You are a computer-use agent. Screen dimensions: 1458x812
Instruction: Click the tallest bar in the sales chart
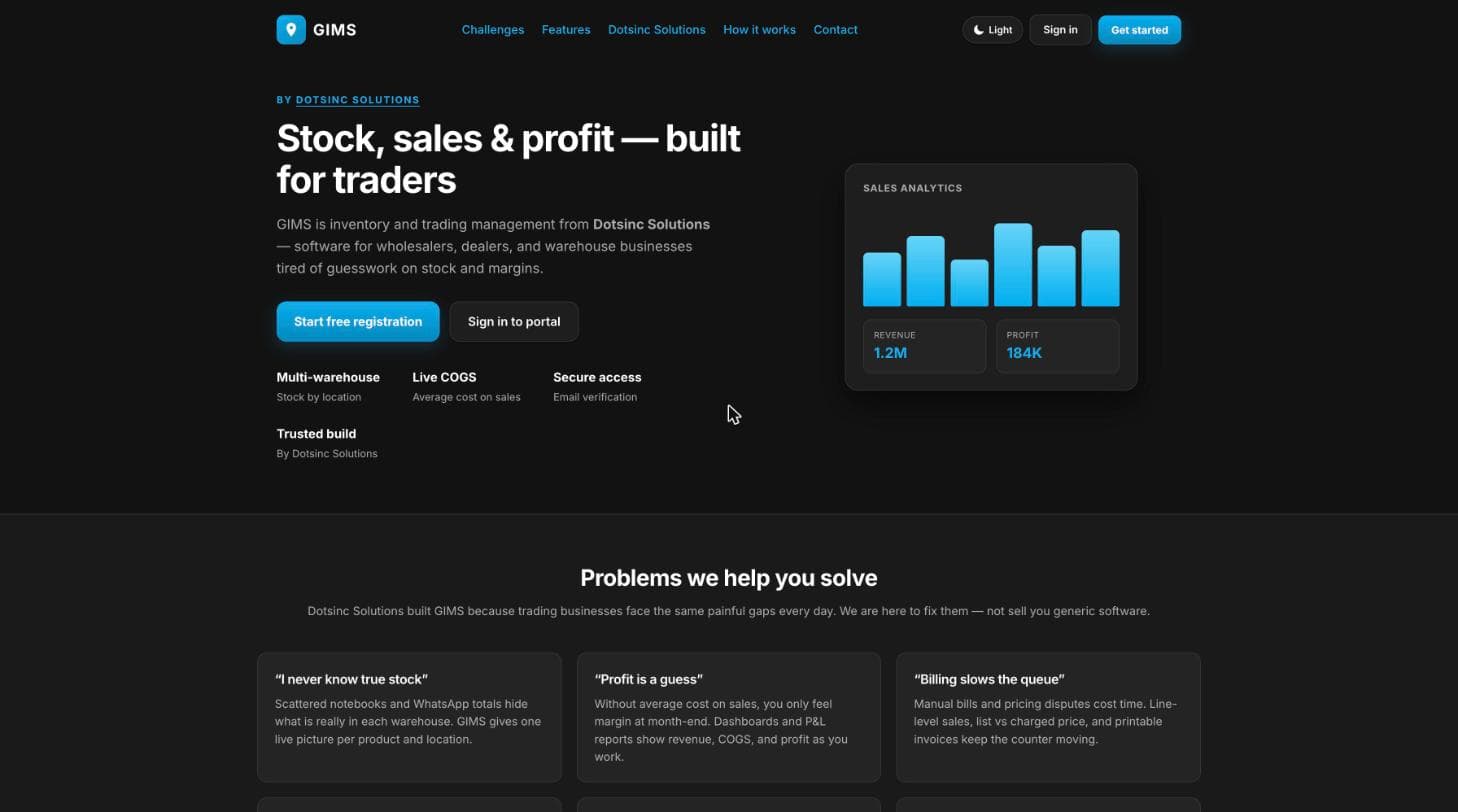point(1013,265)
